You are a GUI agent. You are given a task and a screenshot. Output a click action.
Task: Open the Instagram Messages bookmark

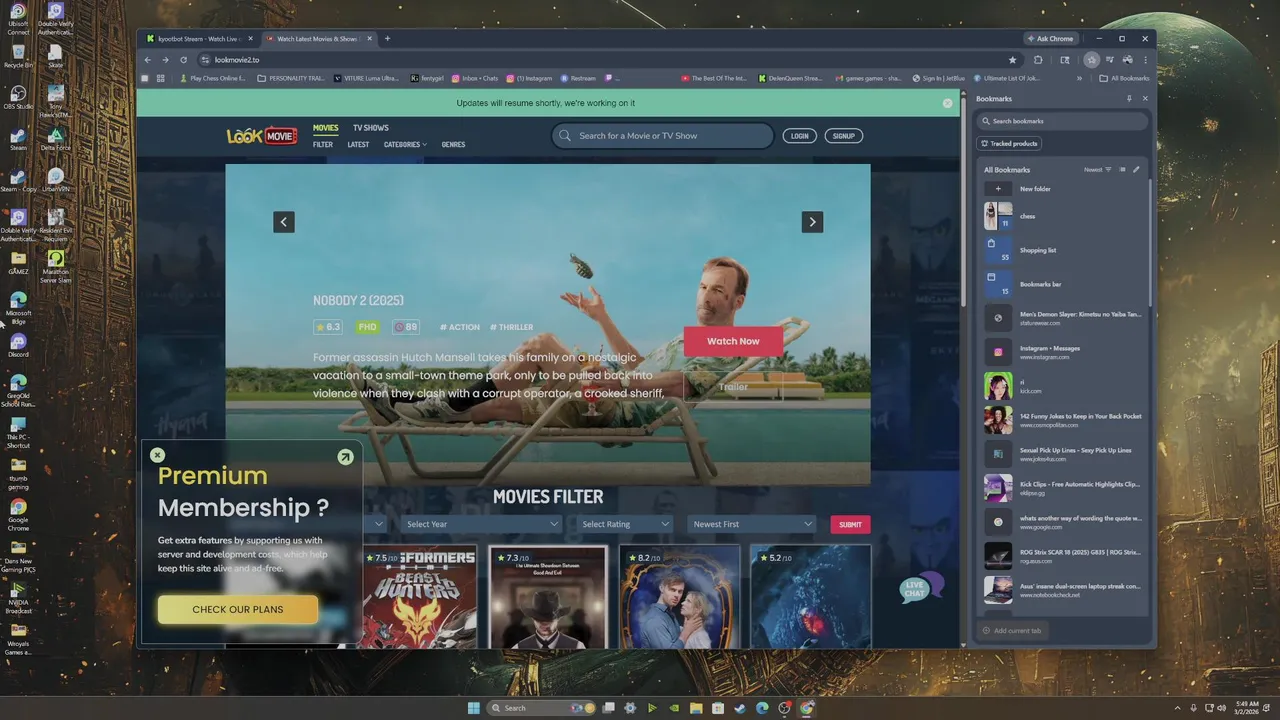click(x=1062, y=352)
